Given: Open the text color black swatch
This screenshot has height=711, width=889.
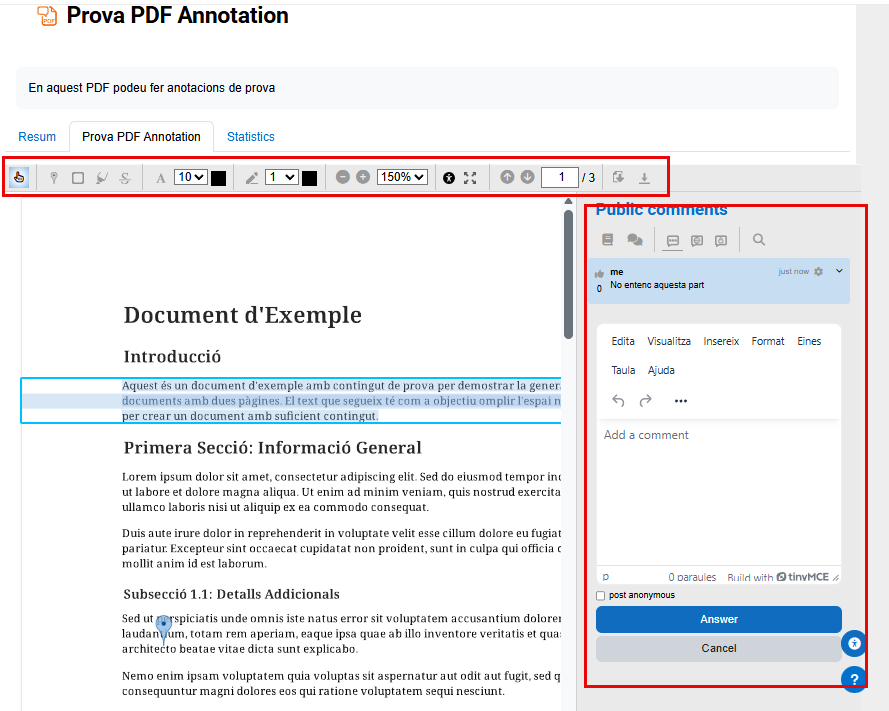Looking at the screenshot, I should pos(218,178).
